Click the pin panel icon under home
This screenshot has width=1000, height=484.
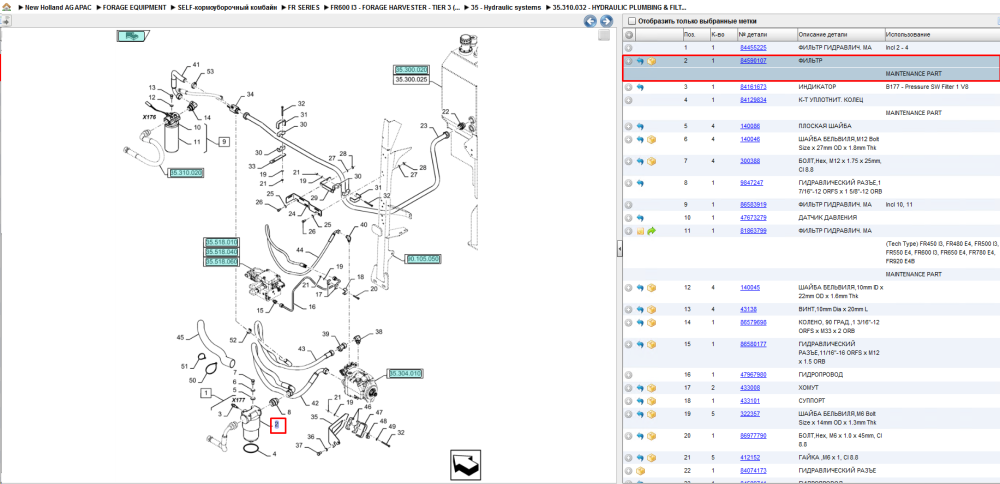click(x=5, y=21)
